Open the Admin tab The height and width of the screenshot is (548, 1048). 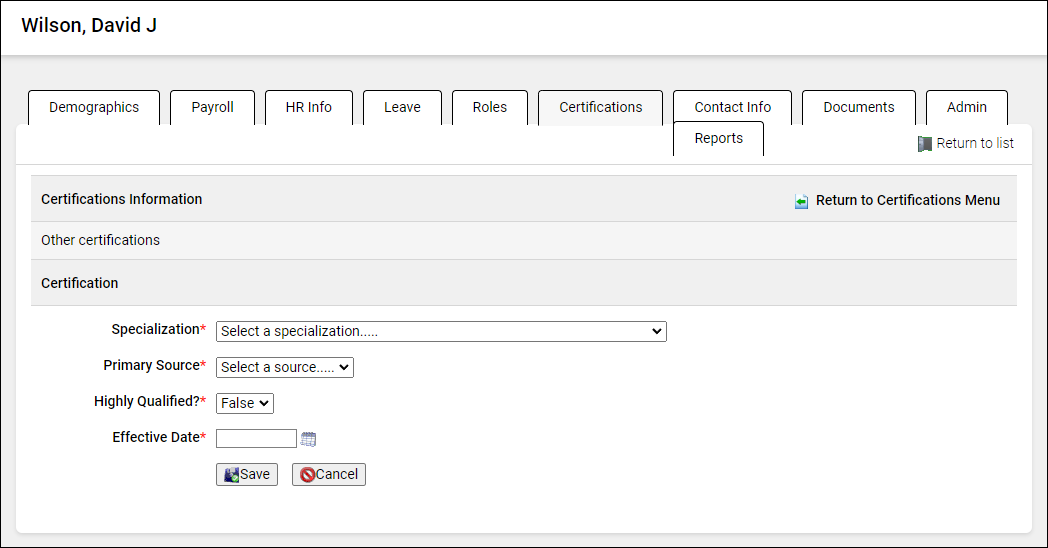coord(966,107)
